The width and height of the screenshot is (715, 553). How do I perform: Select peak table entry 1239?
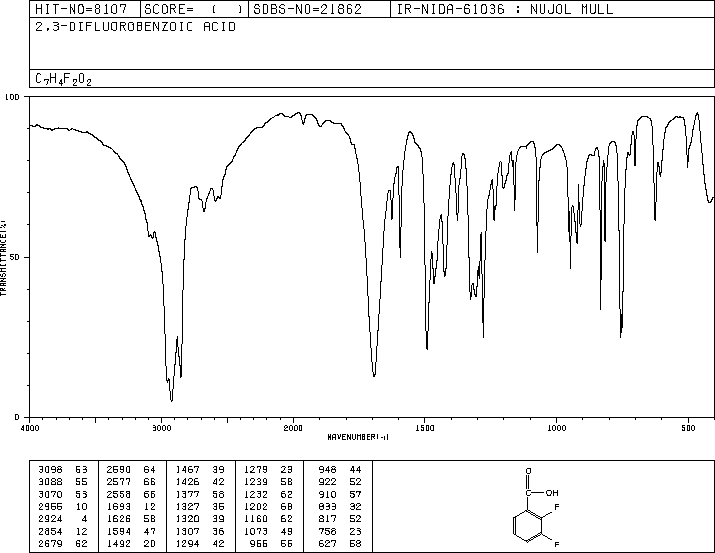click(268, 482)
